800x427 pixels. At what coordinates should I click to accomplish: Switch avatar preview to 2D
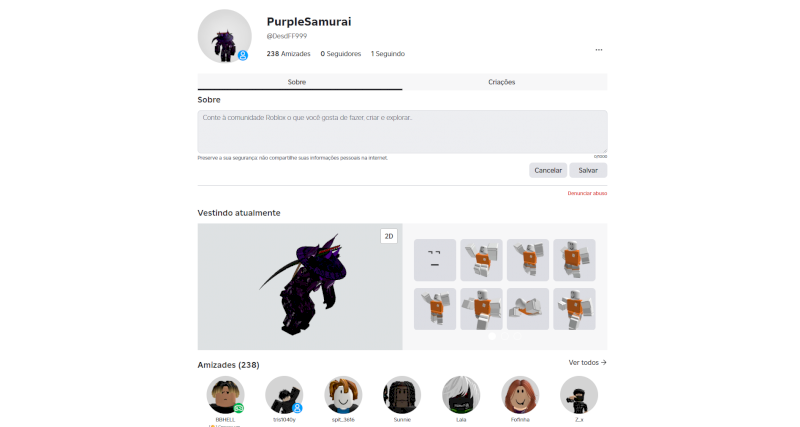pos(389,236)
